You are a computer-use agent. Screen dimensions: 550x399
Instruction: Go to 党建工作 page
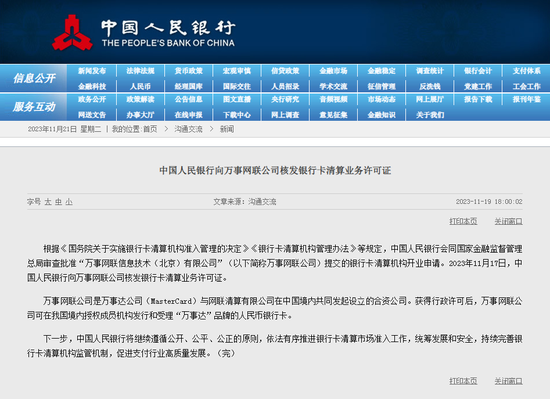point(478,86)
